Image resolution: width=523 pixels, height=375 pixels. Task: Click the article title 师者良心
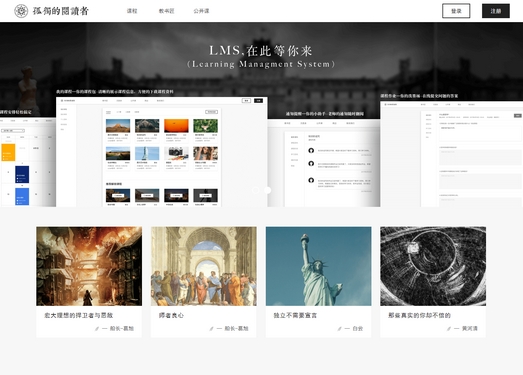pos(171,315)
